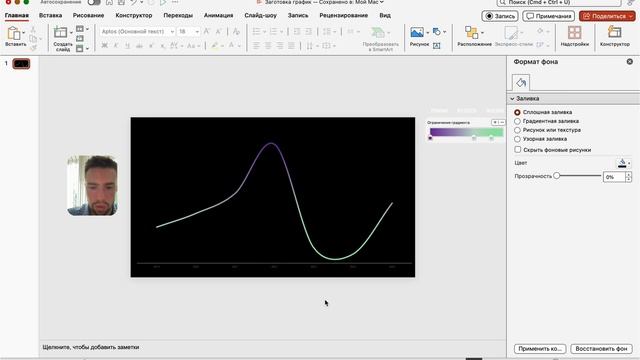Toggle italic with the К icon
This screenshot has height=360, width=640.
(116, 46)
